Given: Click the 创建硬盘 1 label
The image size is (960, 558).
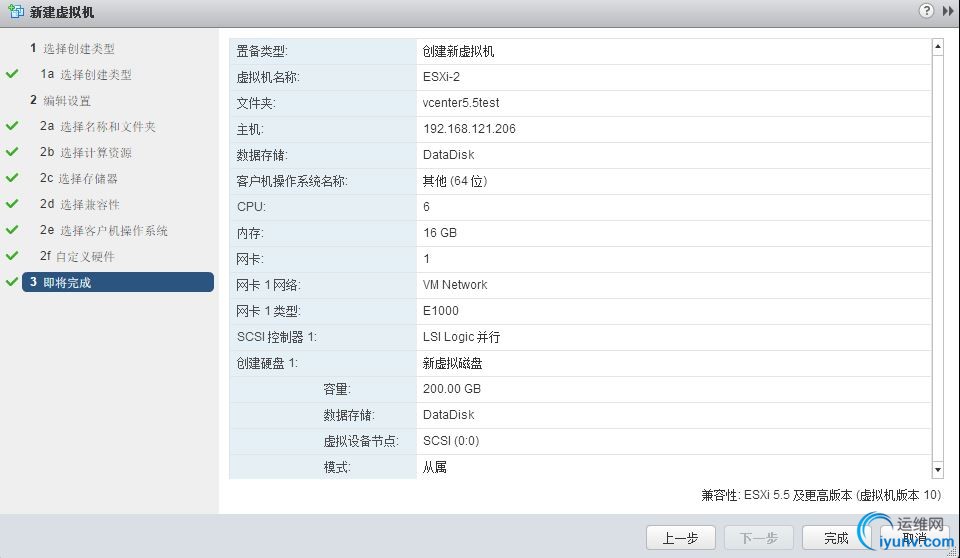Looking at the screenshot, I should point(267,363).
